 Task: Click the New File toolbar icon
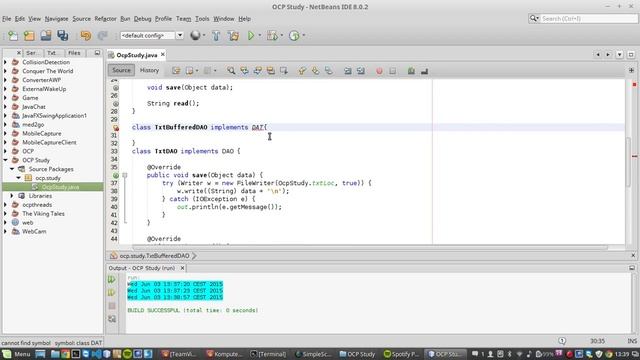click(13, 36)
